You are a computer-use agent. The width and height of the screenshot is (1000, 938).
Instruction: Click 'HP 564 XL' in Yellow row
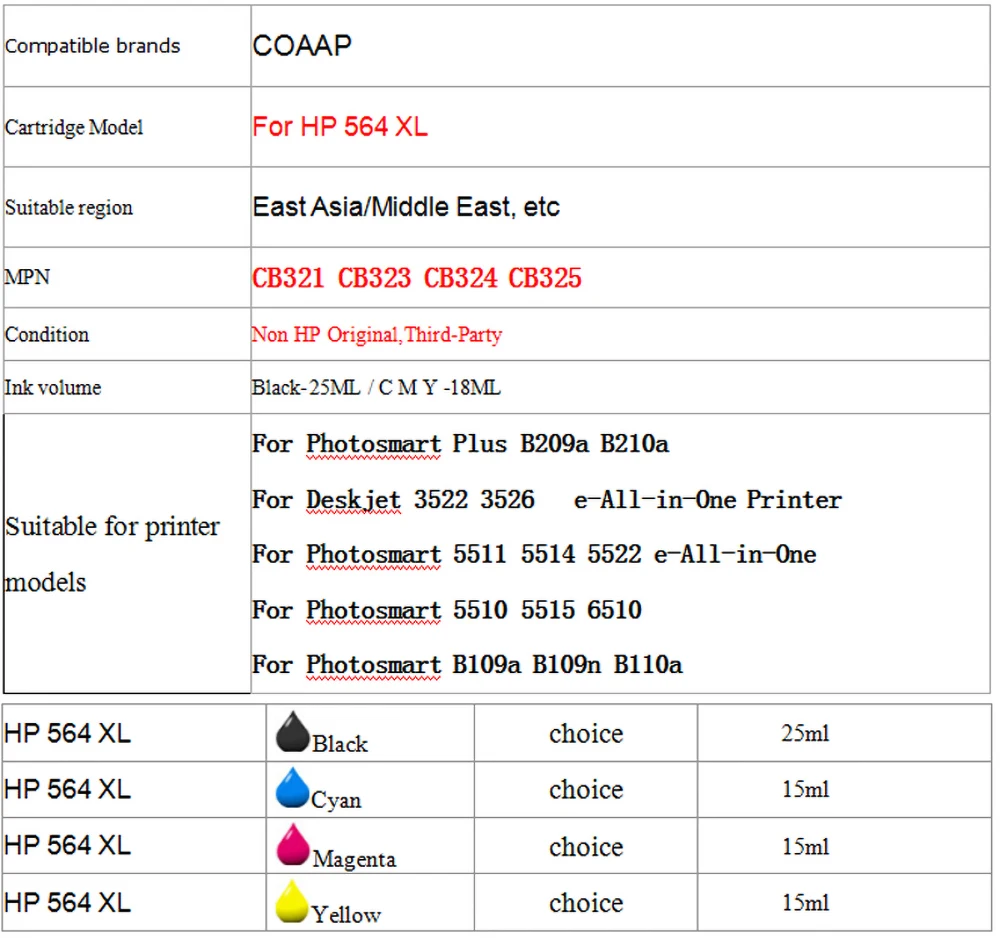pyautogui.click(x=68, y=902)
